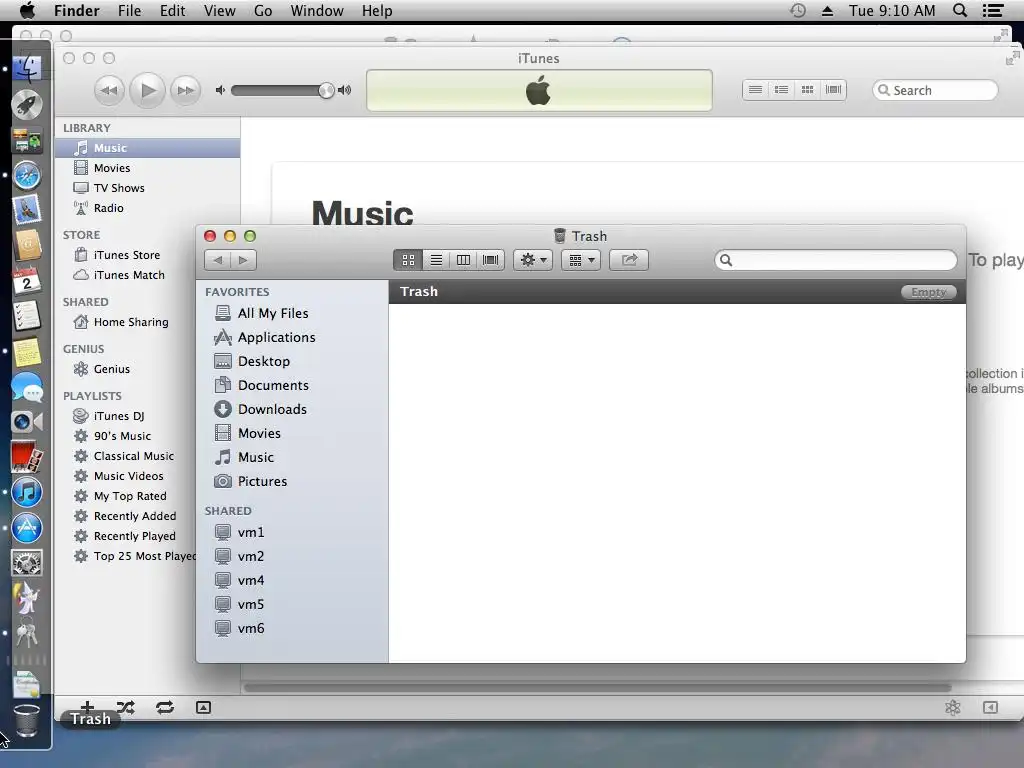Skip to next track in iTunes
This screenshot has height=768, width=1024.
coord(185,90)
